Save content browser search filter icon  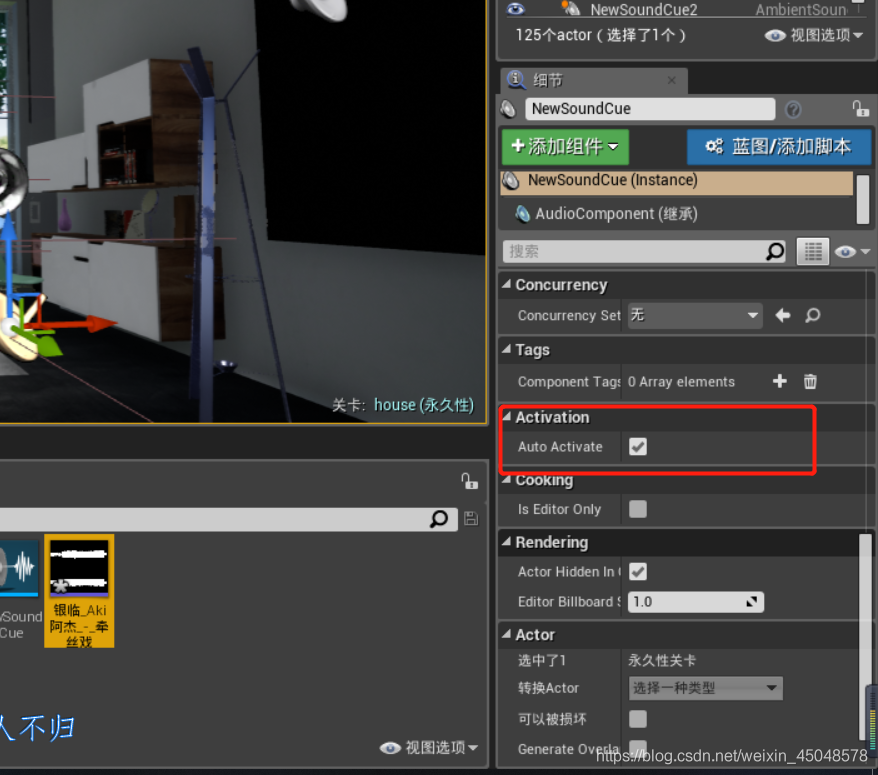[471, 519]
